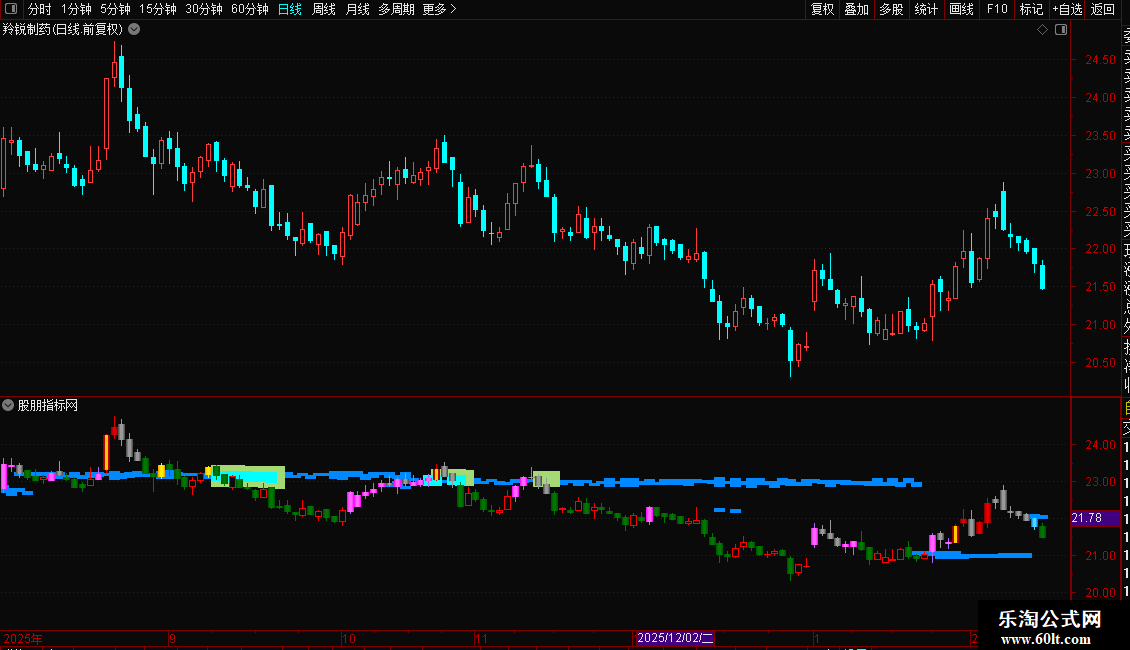Click month 10 label on time axis
1130x650 pixels.
coord(349,638)
